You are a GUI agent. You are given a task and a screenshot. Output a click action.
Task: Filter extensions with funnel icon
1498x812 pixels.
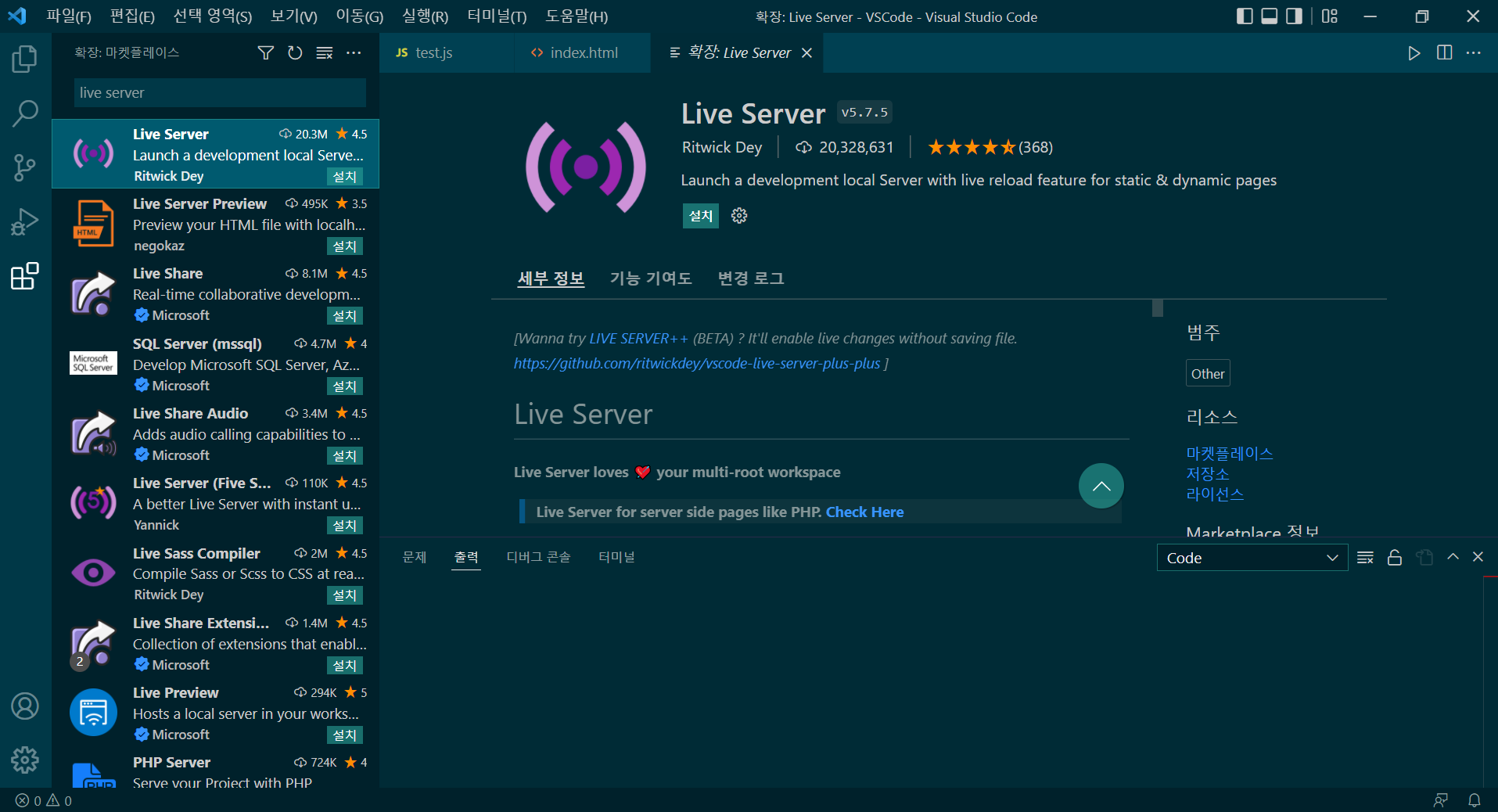266,52
